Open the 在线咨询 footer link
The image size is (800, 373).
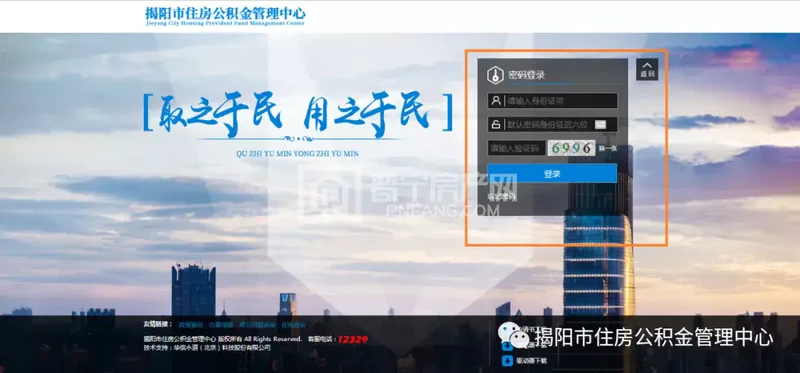pos(293,325)
